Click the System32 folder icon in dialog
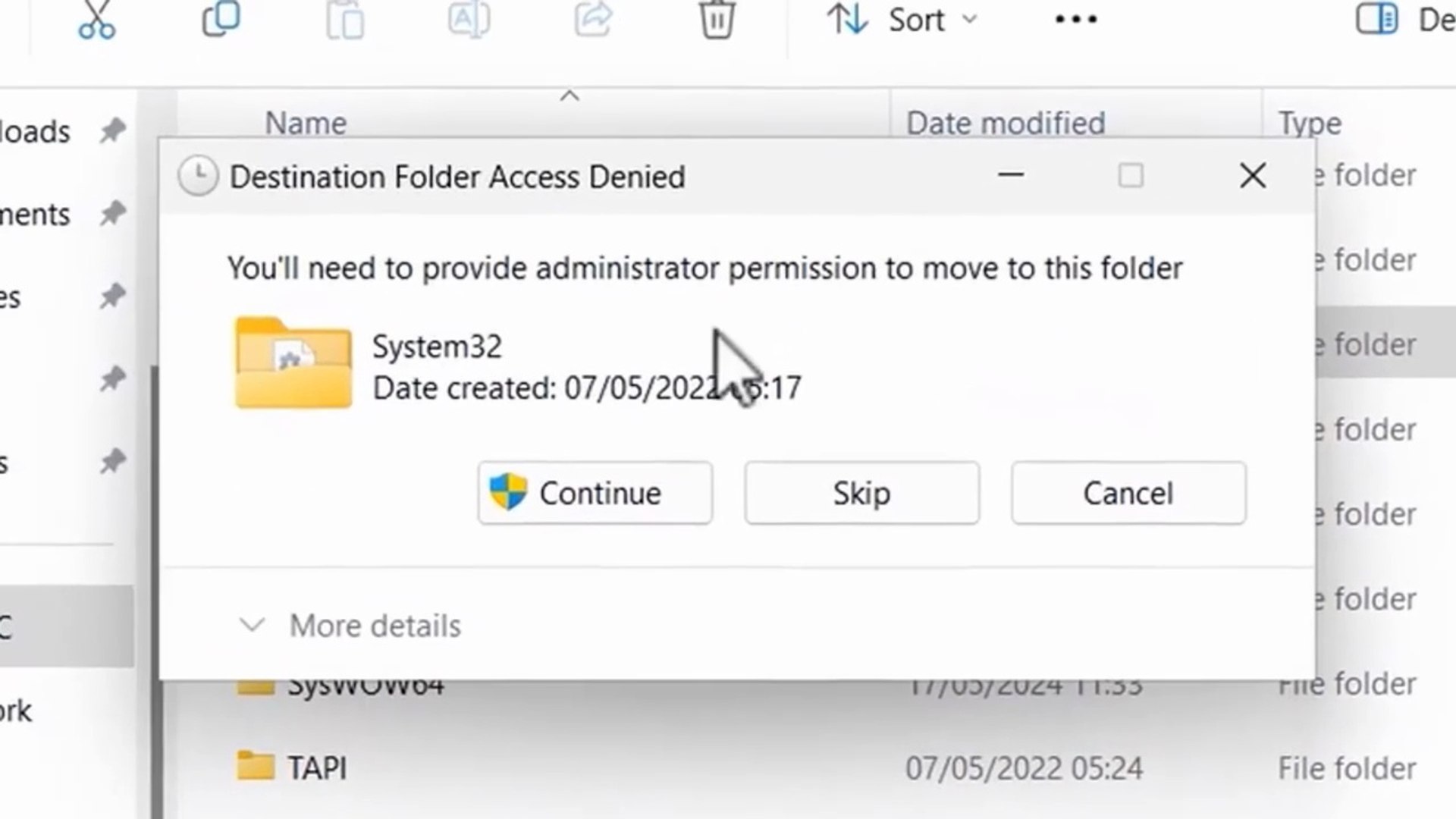 [x=293, y=364]
